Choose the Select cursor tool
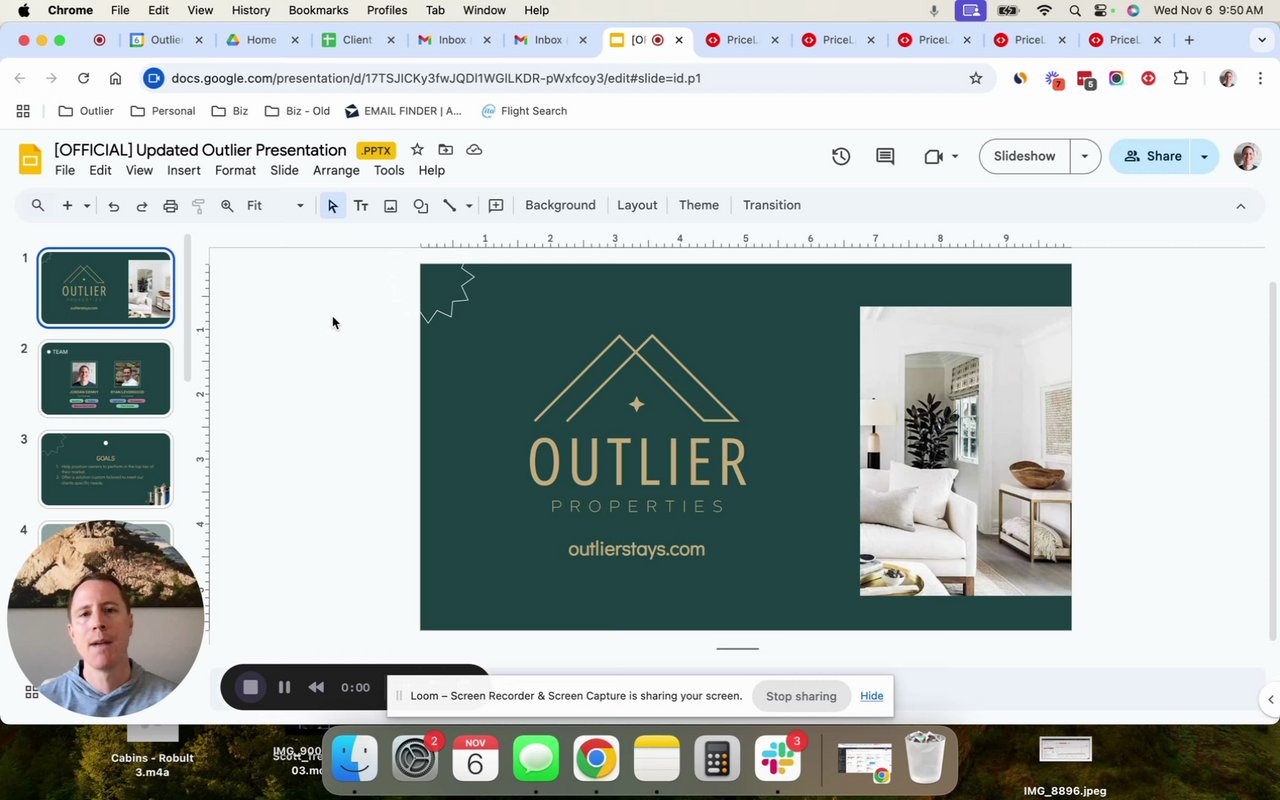Image resolution: width=1280 pixels, height=800 pixels. [x=332, y=206]
